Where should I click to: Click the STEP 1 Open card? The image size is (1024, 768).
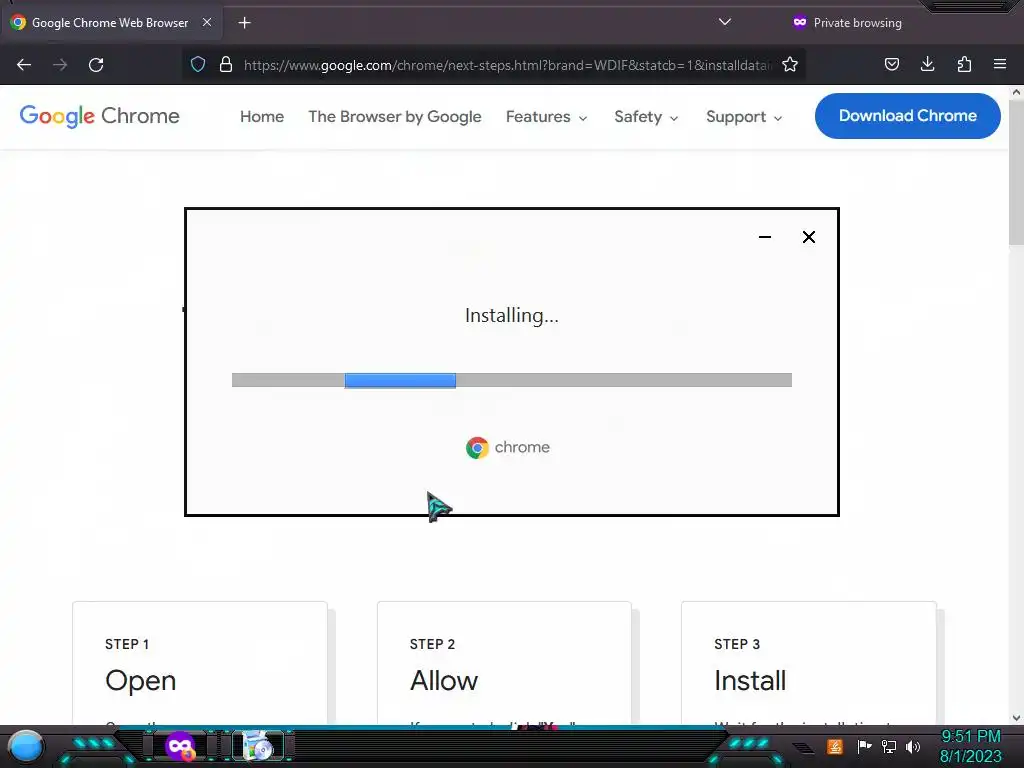(x=200, y=662)
